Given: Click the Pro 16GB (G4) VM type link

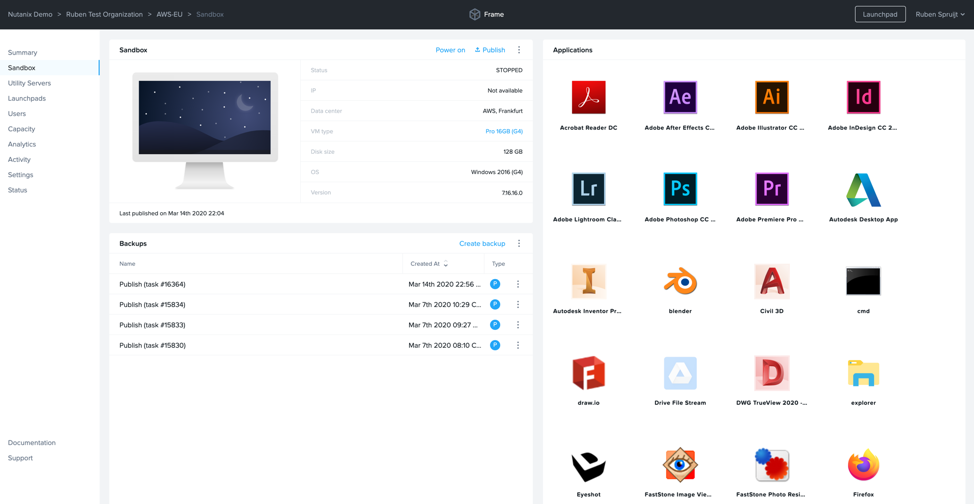Looking at the screenshot, I should point(504,132).
